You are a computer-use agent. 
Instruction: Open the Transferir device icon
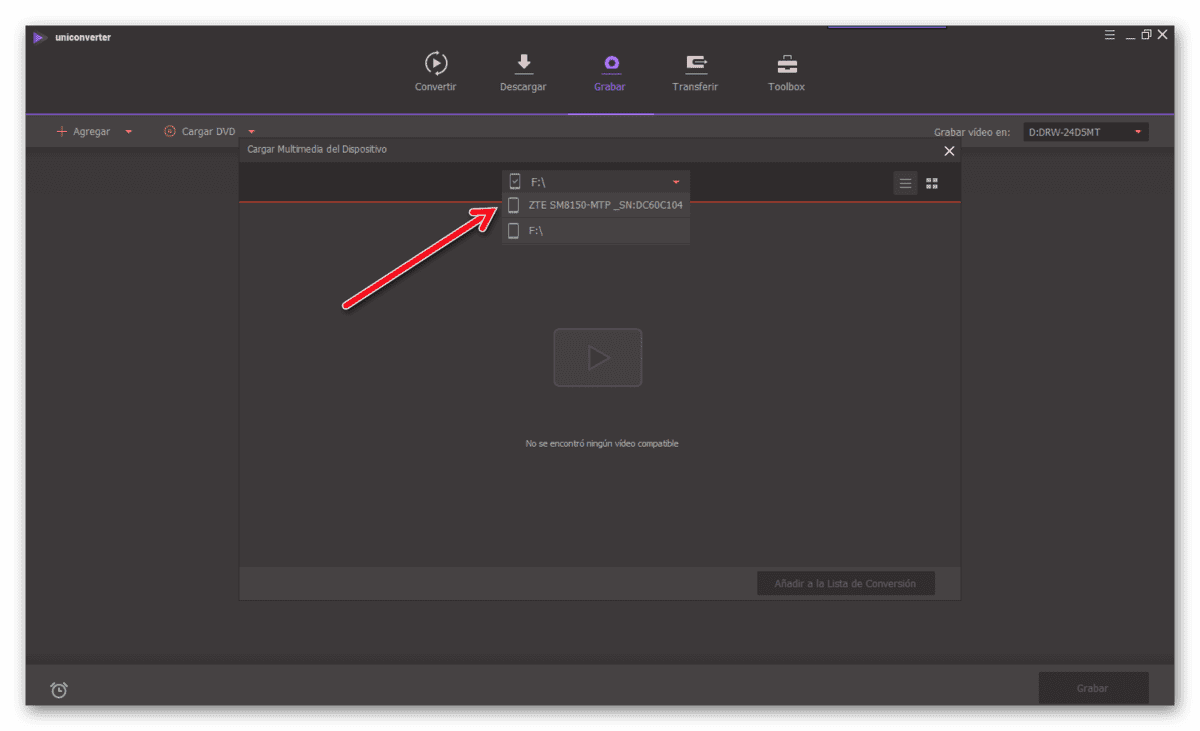click(696, 64)
